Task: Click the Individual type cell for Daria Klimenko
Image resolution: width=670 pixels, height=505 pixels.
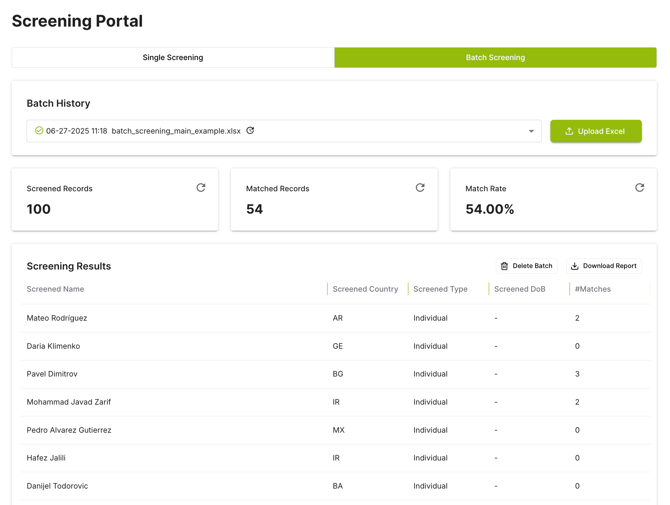Action: coord(430,346)
